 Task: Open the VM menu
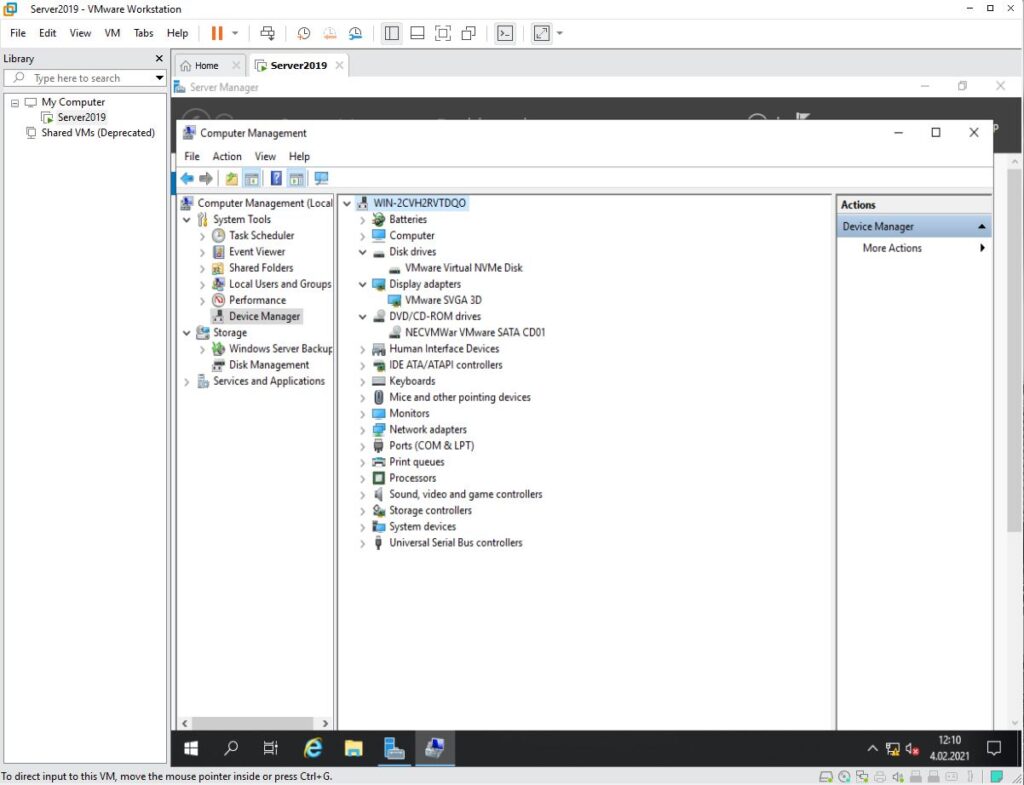112,33
